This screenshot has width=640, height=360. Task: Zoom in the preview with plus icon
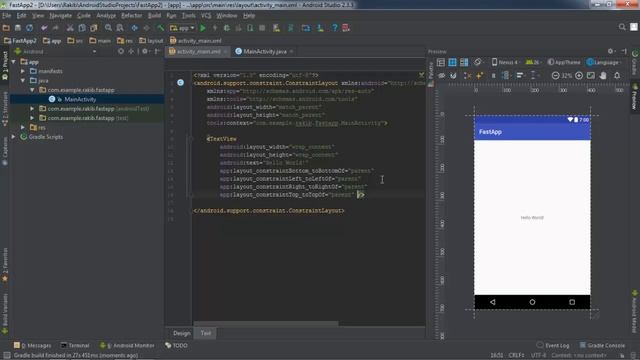pyautogui.click(x=579, y=76)
